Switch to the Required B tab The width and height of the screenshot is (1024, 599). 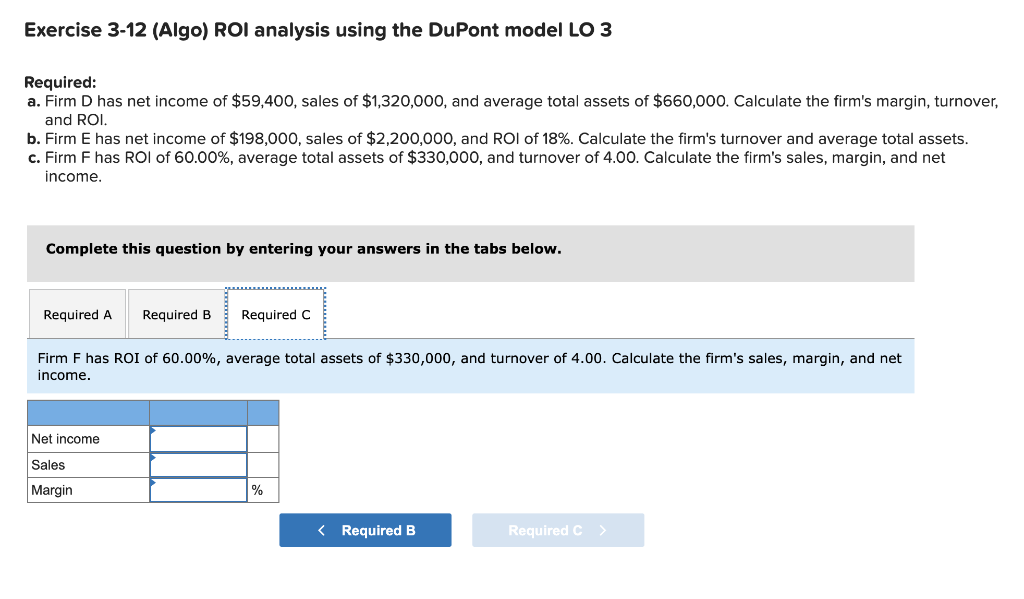tap(176, 313)
